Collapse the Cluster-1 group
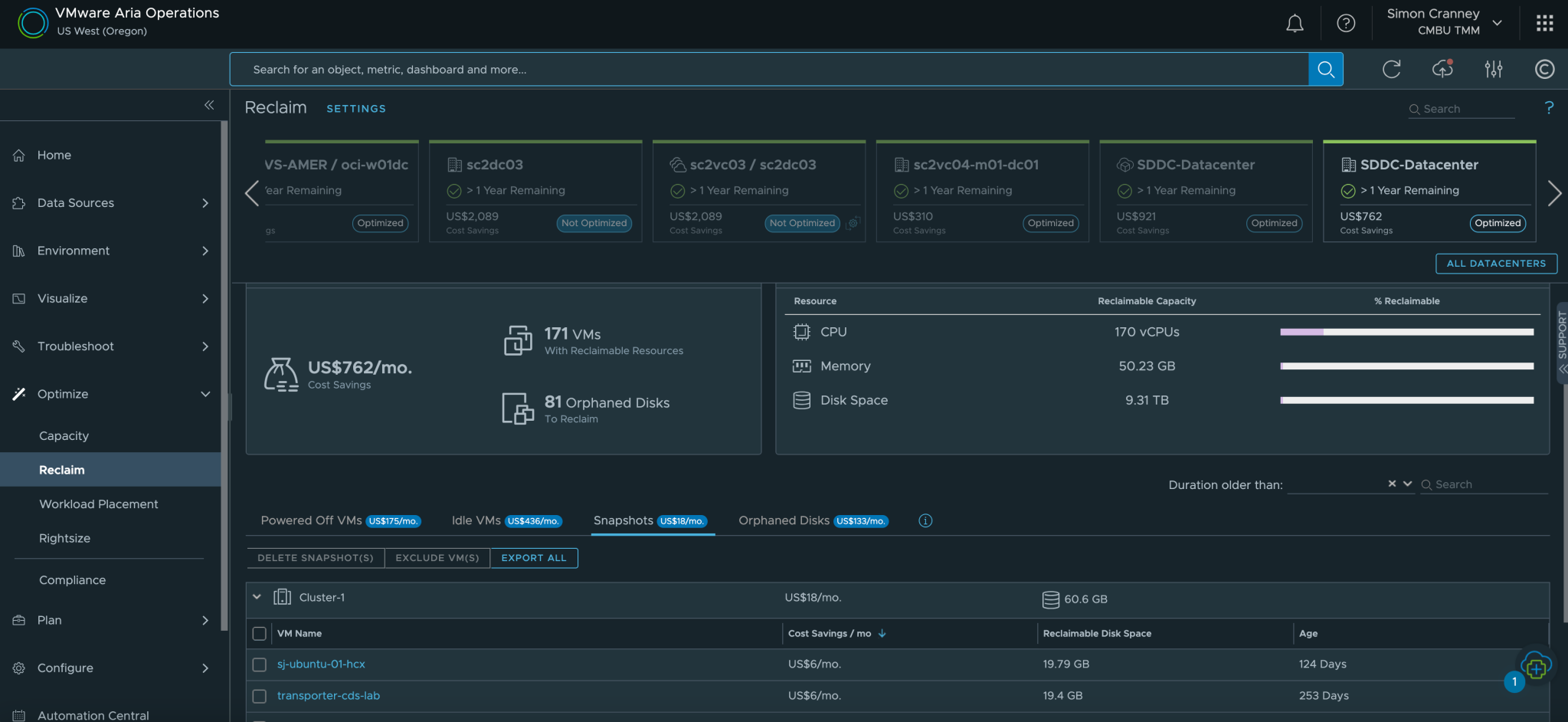The image size is (1568, 722). pyautogui.click(x=257, y=597)
